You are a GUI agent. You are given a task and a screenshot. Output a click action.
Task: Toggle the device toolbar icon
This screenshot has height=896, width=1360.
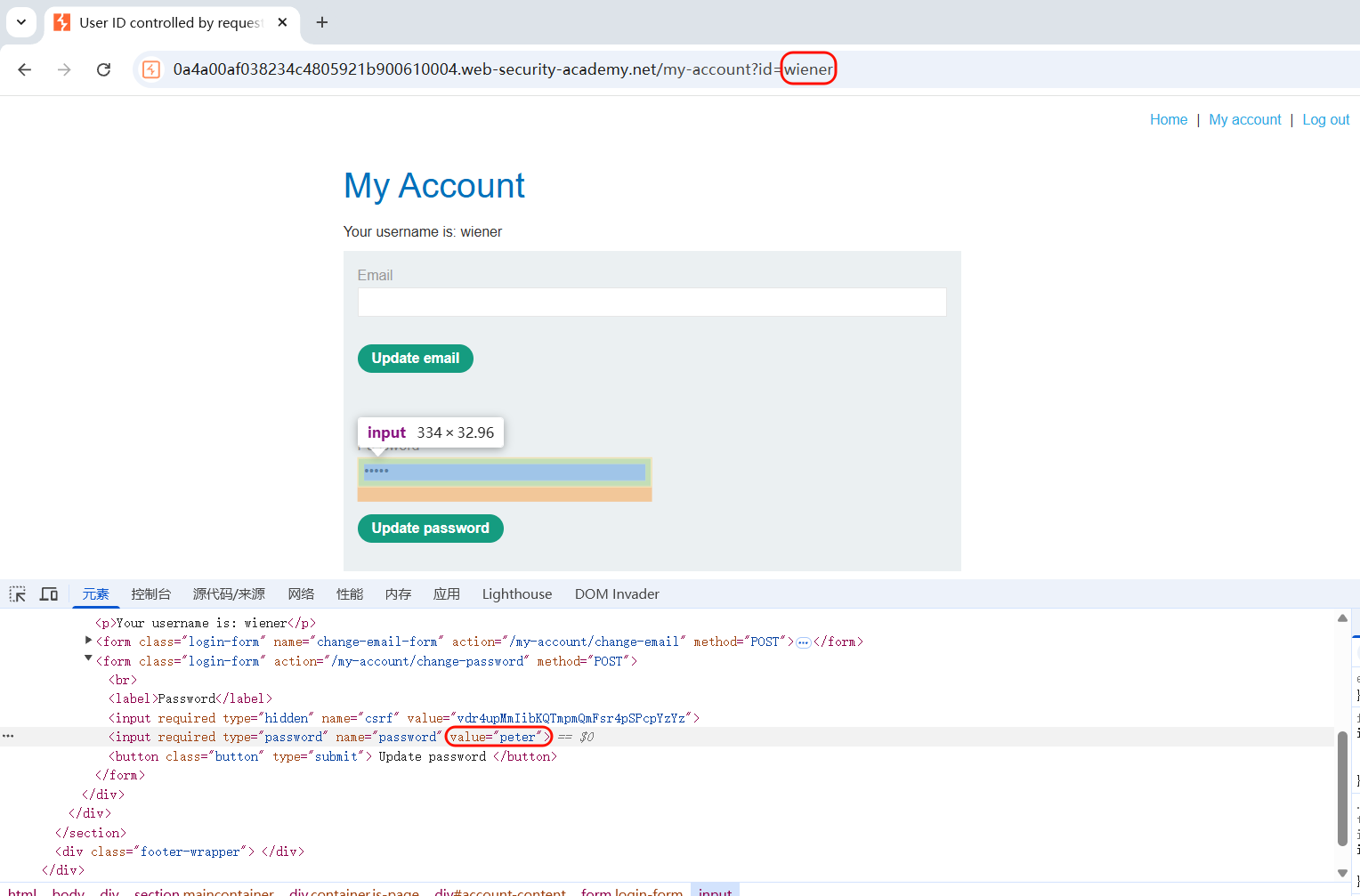click(x=49, y=593)
